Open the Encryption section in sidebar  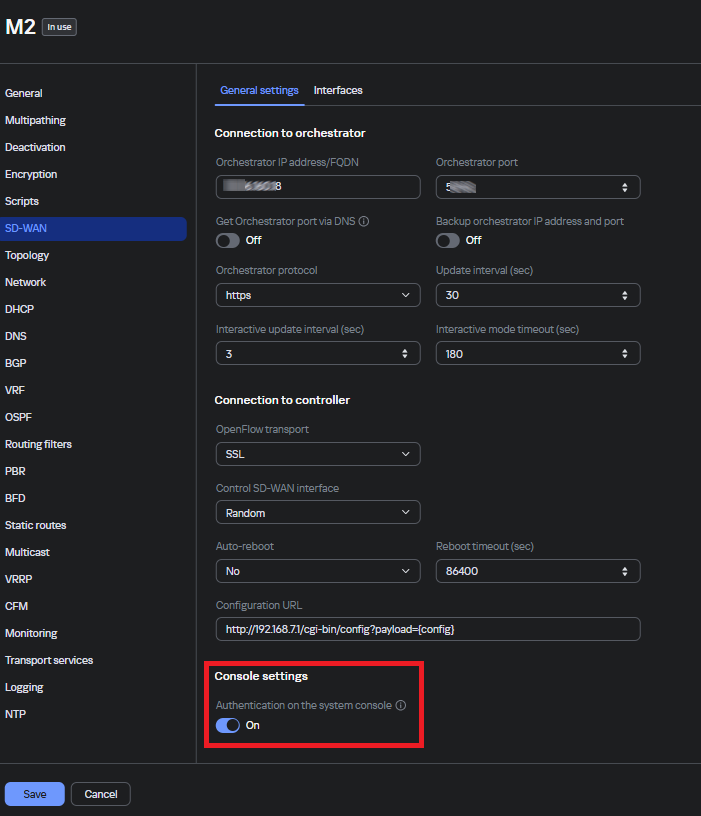pos(31,174)
